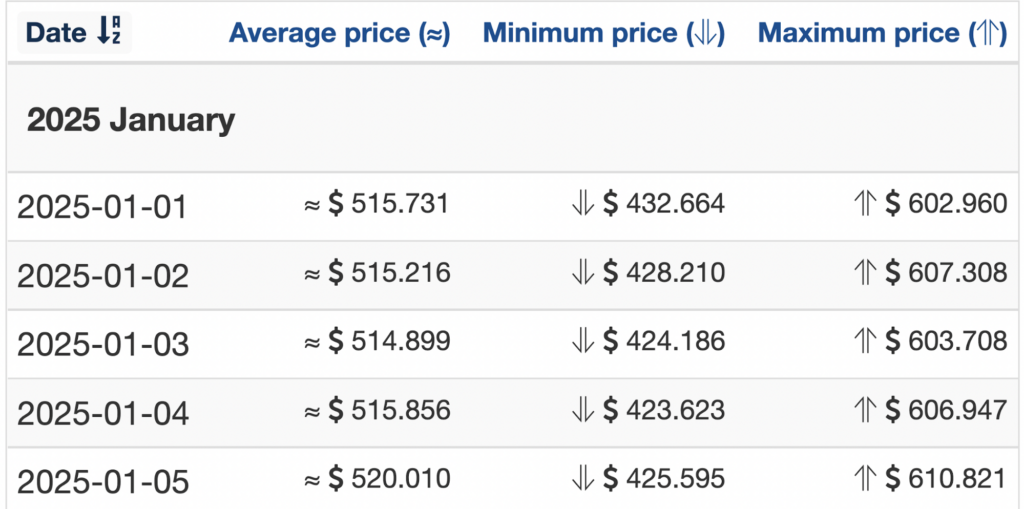The width and height of the screenshot is (1024, 509).
Task: Click down-arrow icon beside $ 423.623
Action: pyautogui.click(x=583, y=410)
